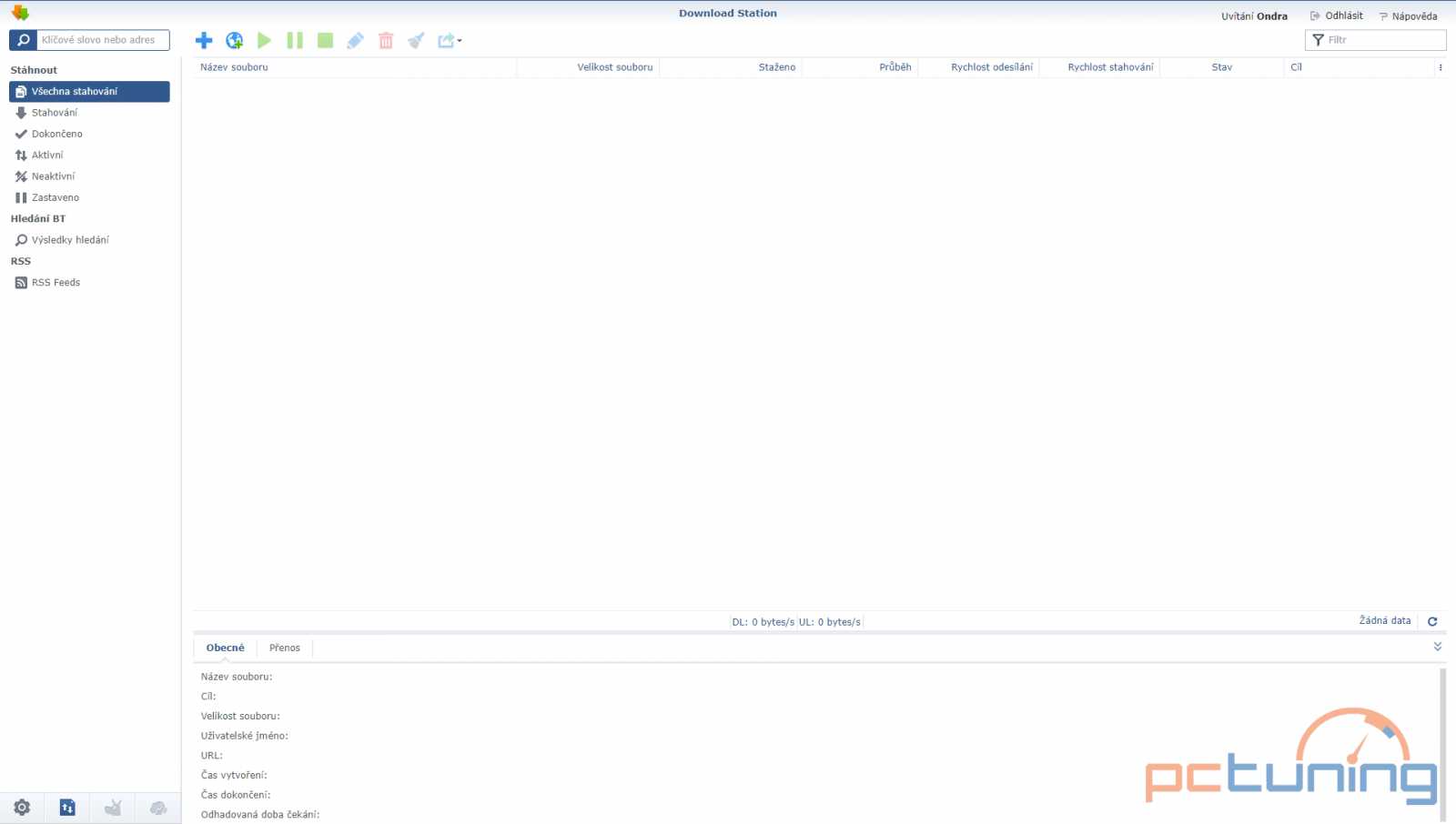Click the red trash delete icon
The width and height of the screenshot is (1456, 824).
pos(386,40)
